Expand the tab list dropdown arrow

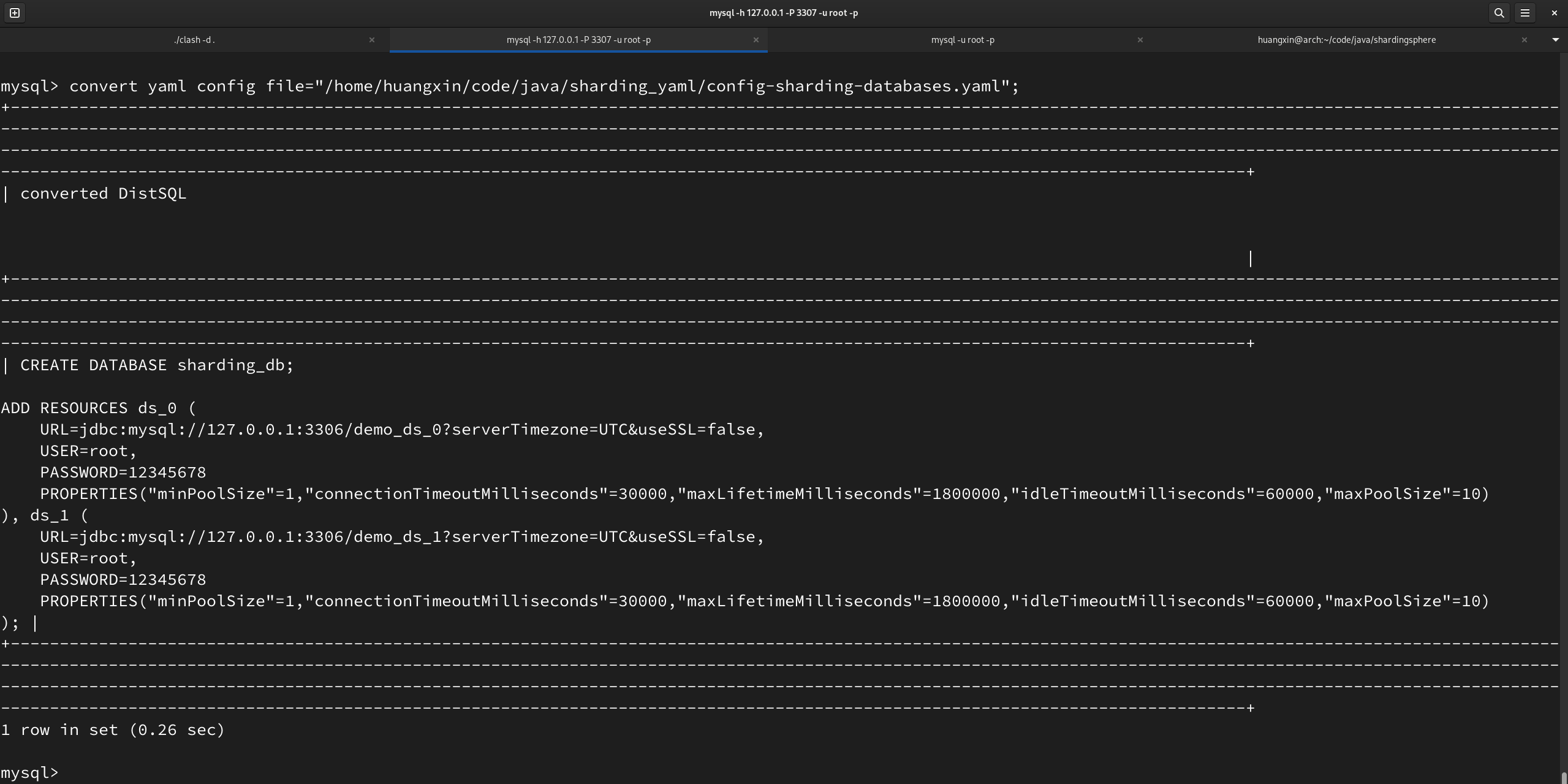pyautogui.click(x=1555, y=40)
